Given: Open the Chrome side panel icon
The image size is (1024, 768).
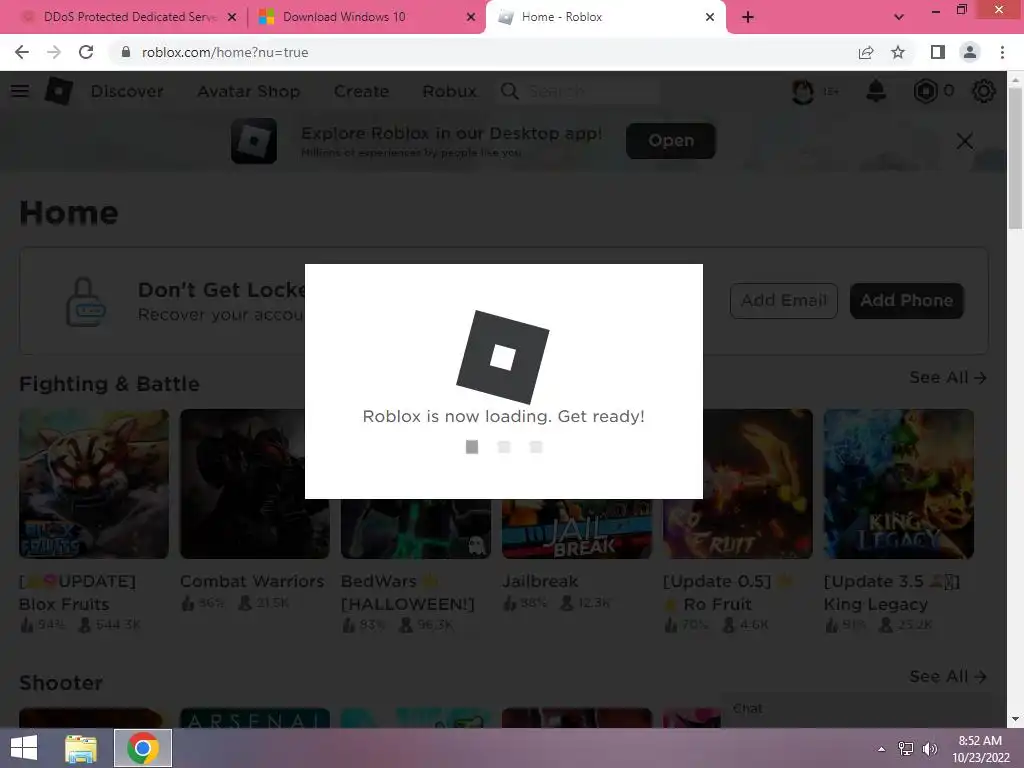Looking at the screenshot, I should tap(938, 52).
